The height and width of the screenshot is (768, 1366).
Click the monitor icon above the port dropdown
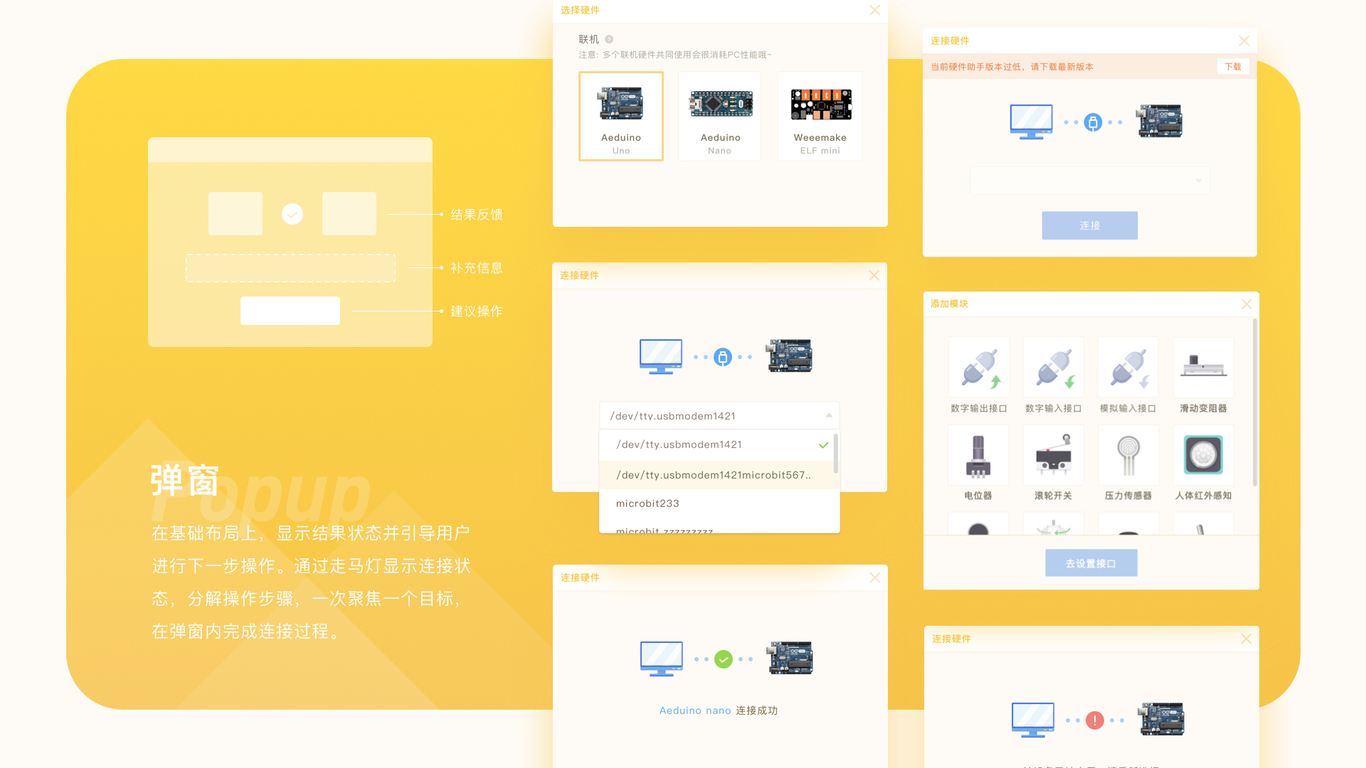661,357
